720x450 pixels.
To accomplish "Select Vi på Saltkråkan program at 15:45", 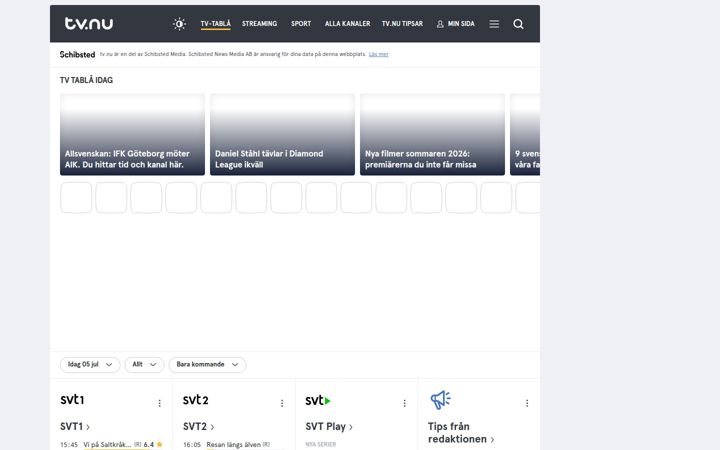I will (107, 444).
